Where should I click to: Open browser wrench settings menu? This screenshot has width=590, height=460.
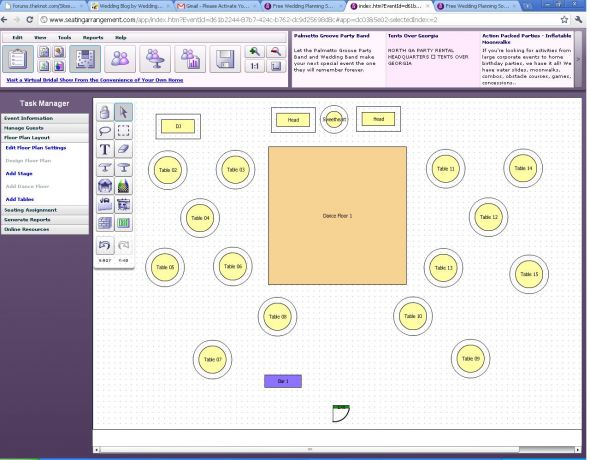pyautogui.click(x=579, y=20)
